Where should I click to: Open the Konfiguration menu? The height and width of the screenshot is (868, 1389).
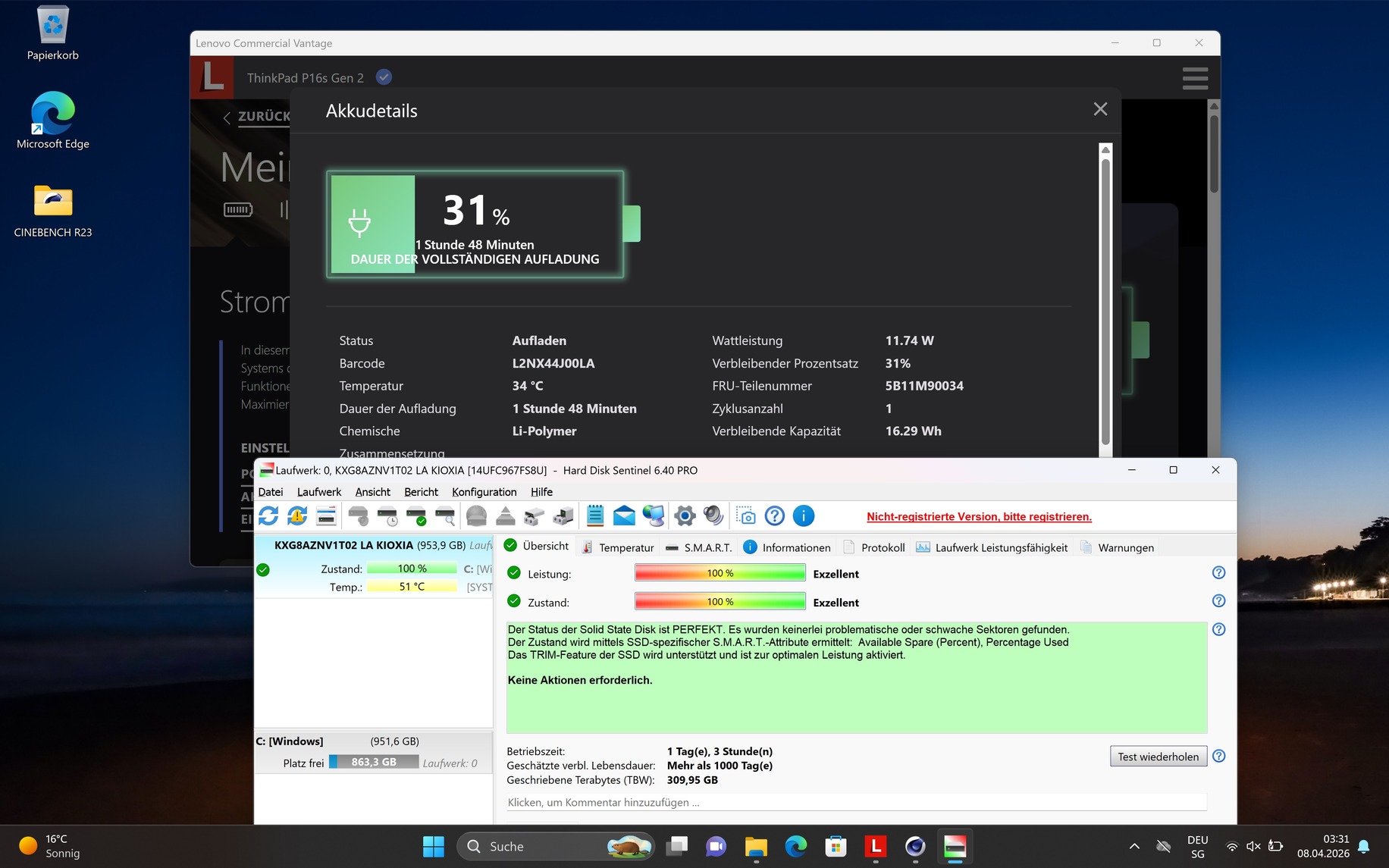point(484,492)
